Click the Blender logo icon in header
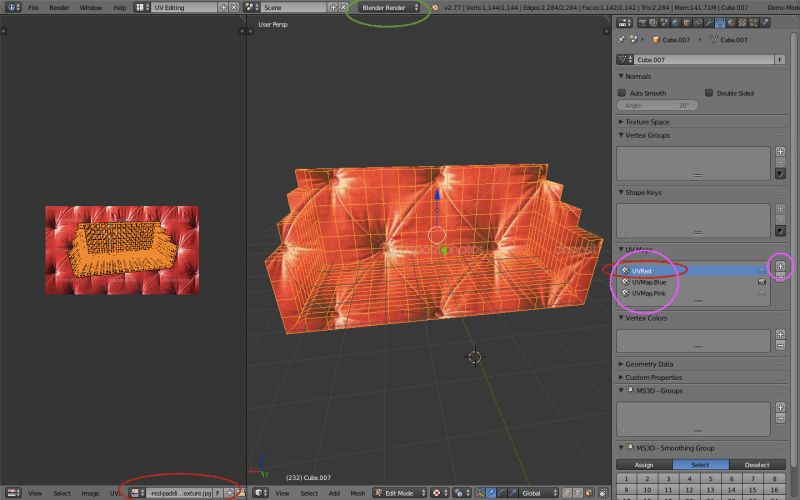This screenshot has width=800, height=500. tap(435, 7)
